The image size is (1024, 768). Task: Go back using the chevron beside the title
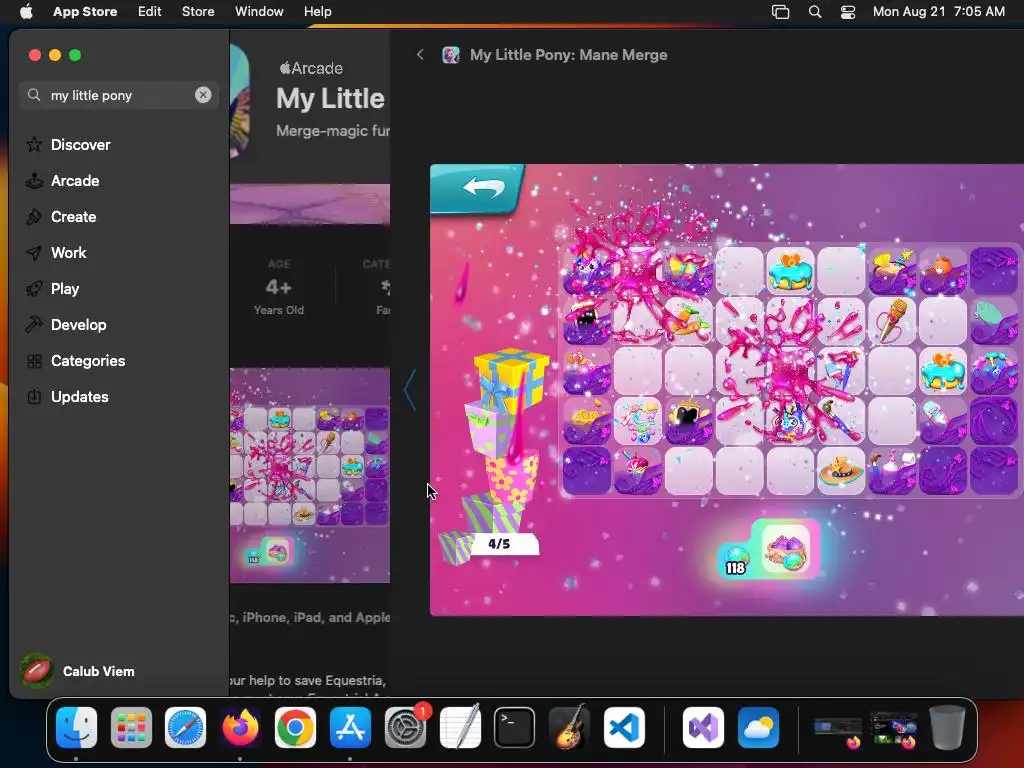coord(420,55)
